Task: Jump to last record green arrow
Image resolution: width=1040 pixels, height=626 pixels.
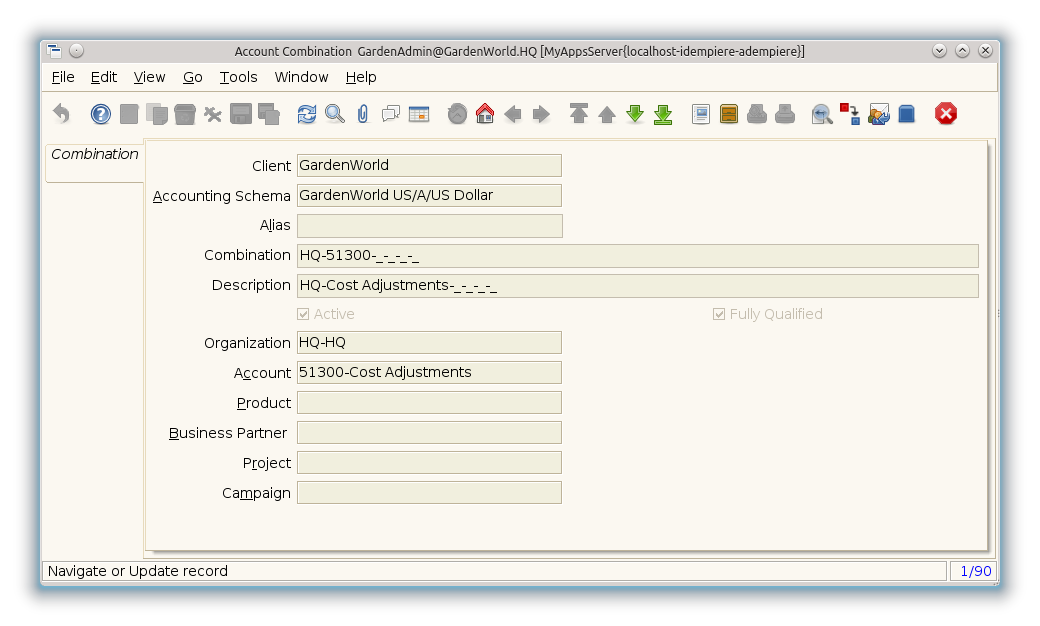Action: click(x=663, y=114)
